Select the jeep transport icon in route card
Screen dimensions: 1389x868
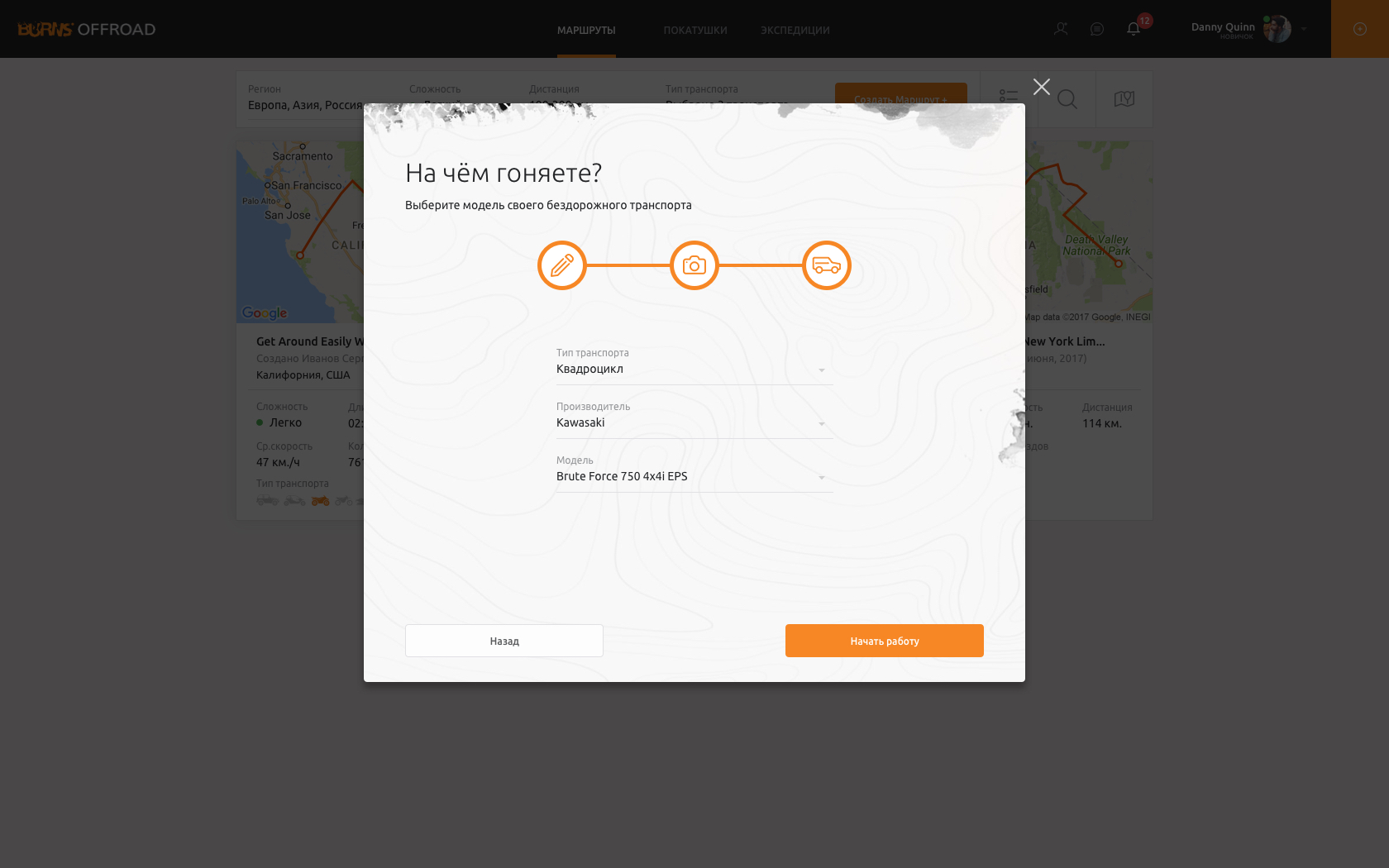pyautogui.click(x=267, y=501)
